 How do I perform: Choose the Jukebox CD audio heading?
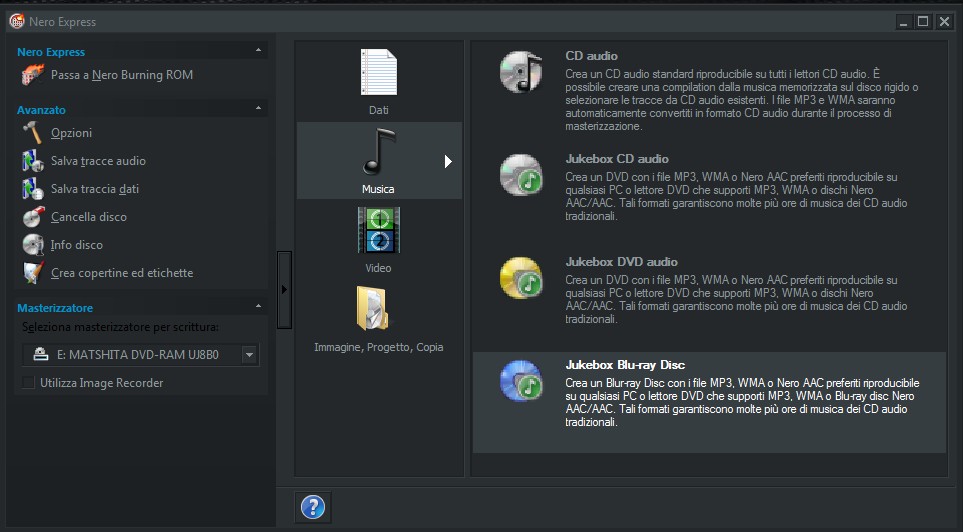(617, 158)
